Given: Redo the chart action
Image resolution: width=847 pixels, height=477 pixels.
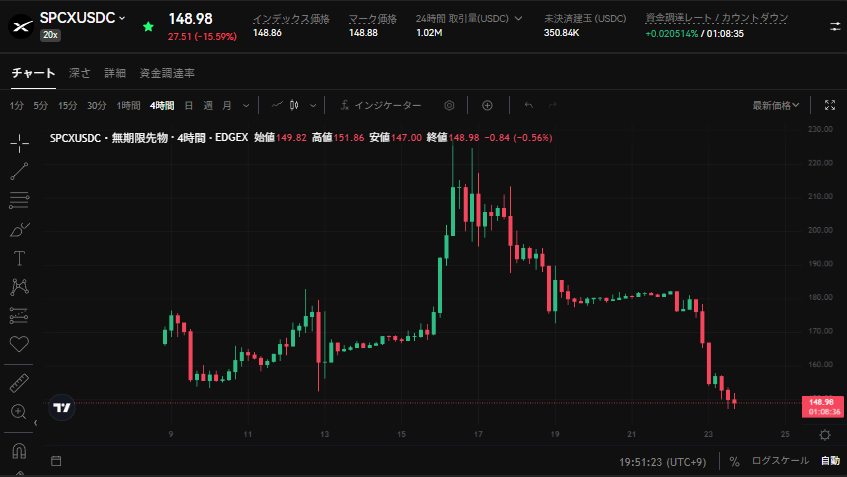Looking at the screenshot, I should (552, 105).
